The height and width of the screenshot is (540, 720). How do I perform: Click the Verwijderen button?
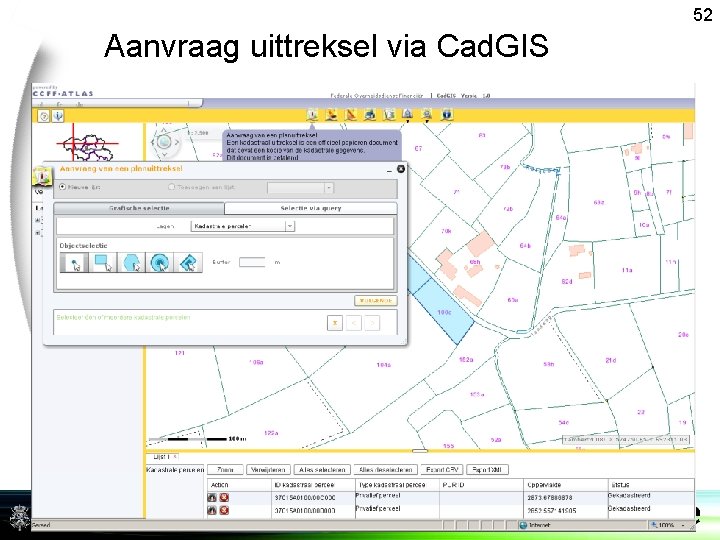point(269,470)
